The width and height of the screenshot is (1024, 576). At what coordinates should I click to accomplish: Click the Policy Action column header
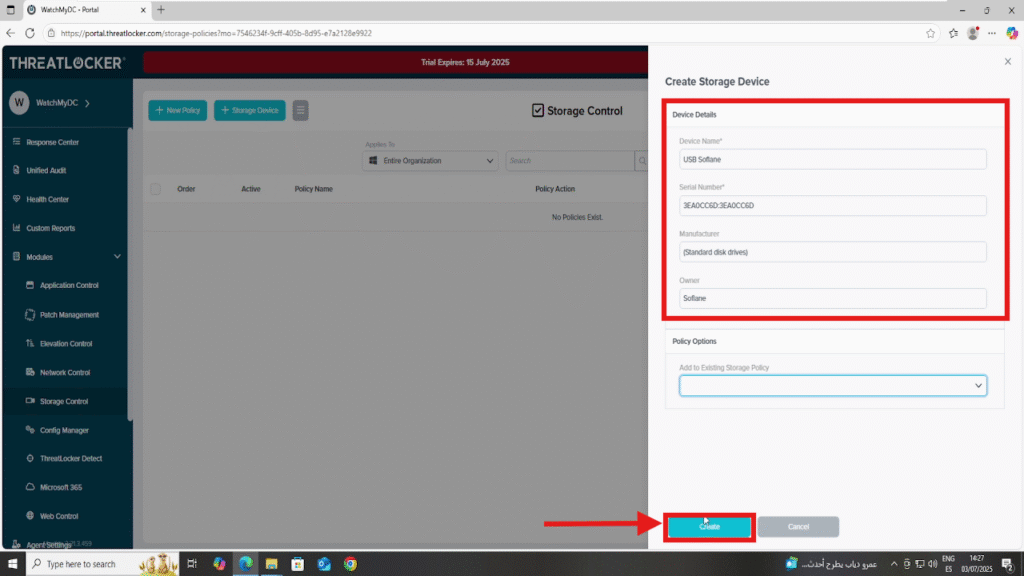555,189
